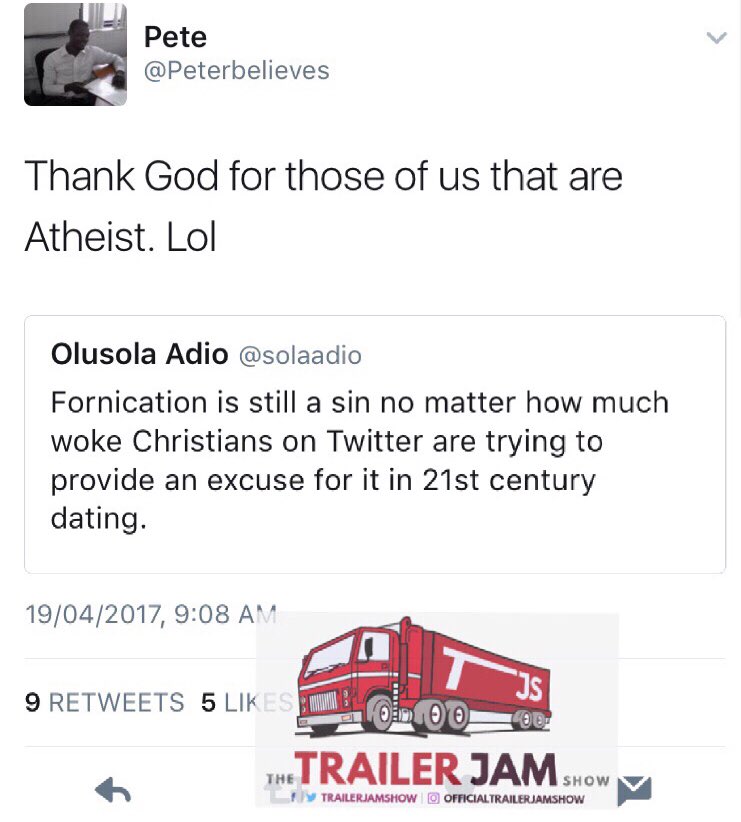Viewport: 741px width, 822px height.
Task: Click the Twitter bird icon in watermark
Action: pos(311,798)
